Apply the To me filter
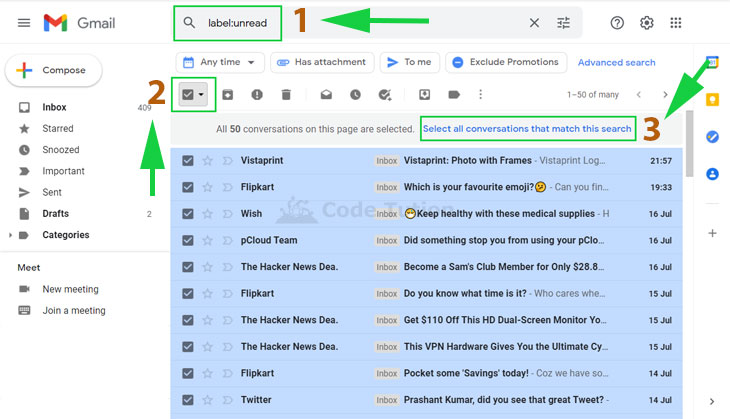This screenshot has height=419, width=730. pos(410,62)
